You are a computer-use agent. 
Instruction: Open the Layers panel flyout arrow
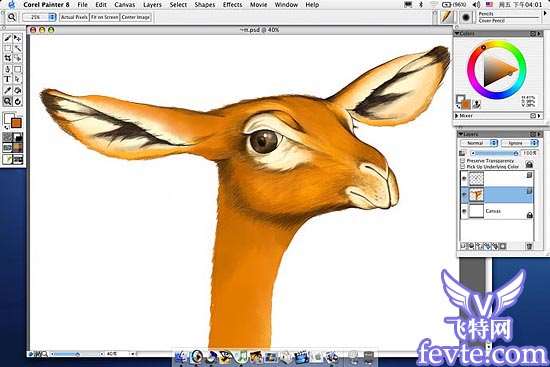(539, 134)
